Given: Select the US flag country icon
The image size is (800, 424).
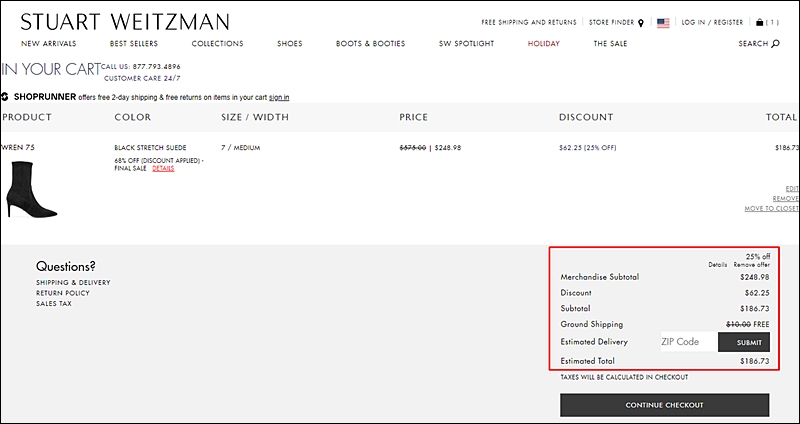Looking at the screenshot, I should tap(663, 23).
